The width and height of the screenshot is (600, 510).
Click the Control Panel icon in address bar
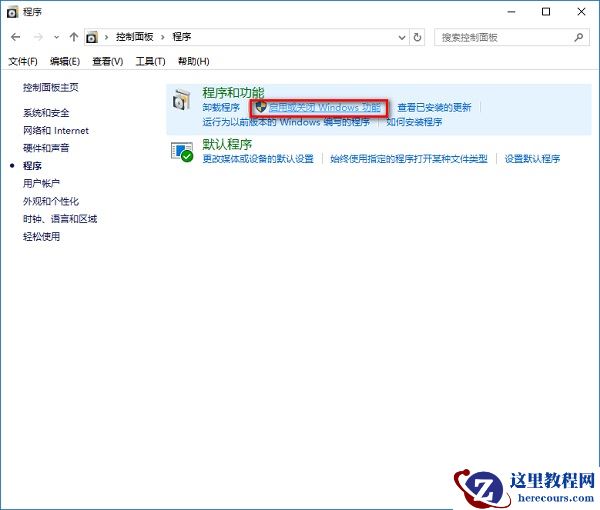click(92, 37)
